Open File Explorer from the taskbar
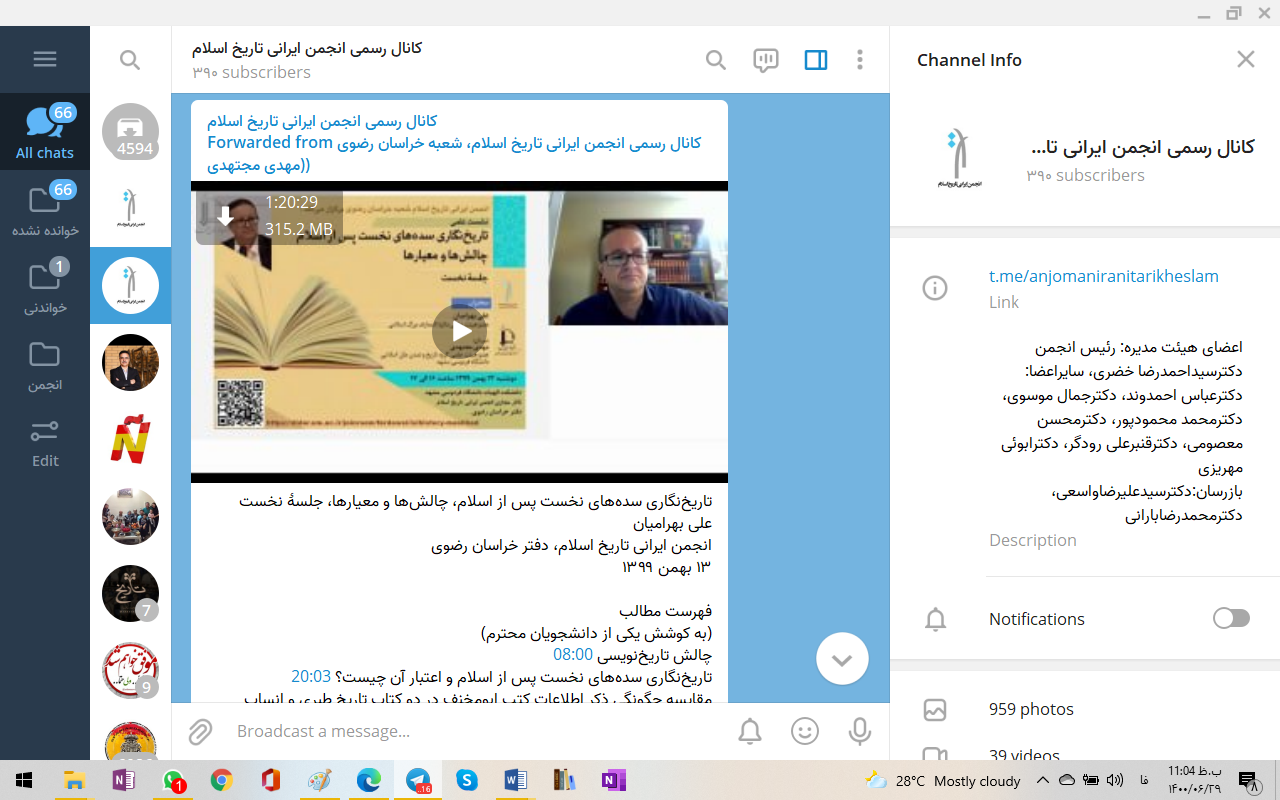 click(74, 780)
